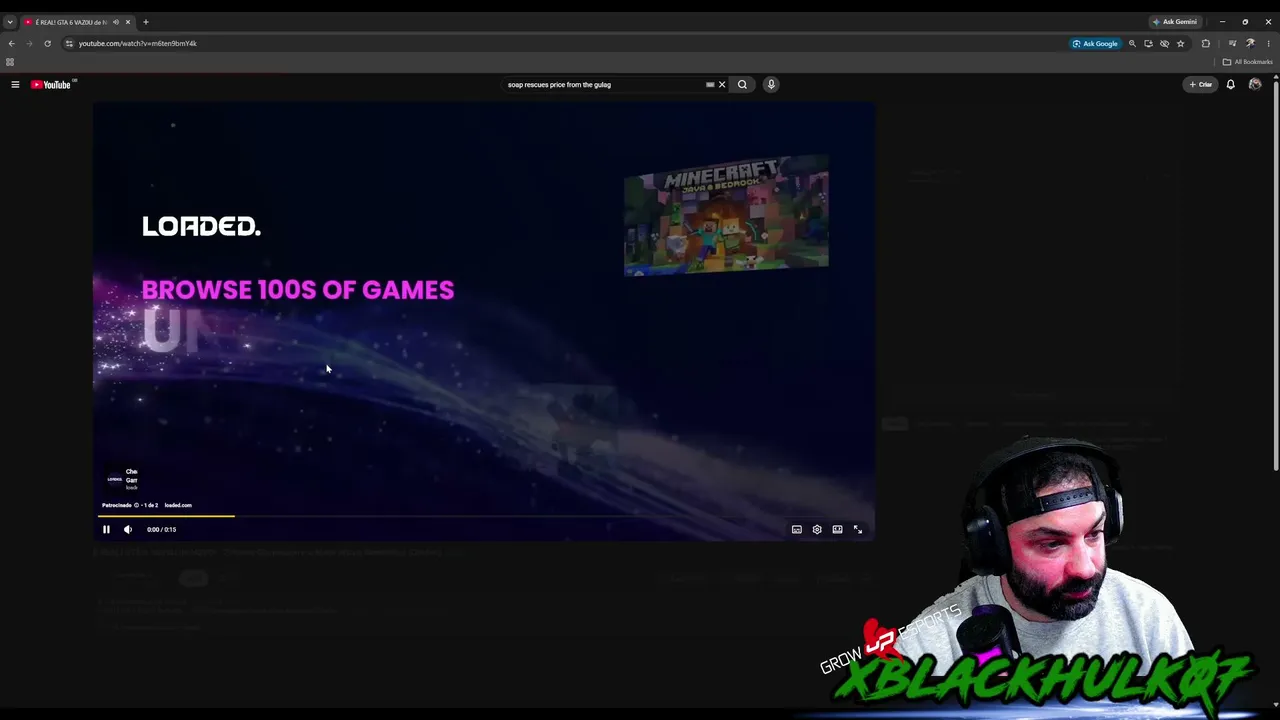The image size is (1280, 720).
Task: Reload the current page
Action: 47,43
